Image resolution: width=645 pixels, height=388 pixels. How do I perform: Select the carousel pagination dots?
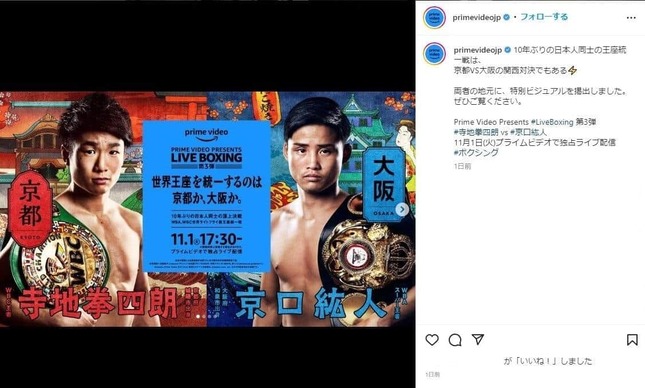(x=206, y=316)
